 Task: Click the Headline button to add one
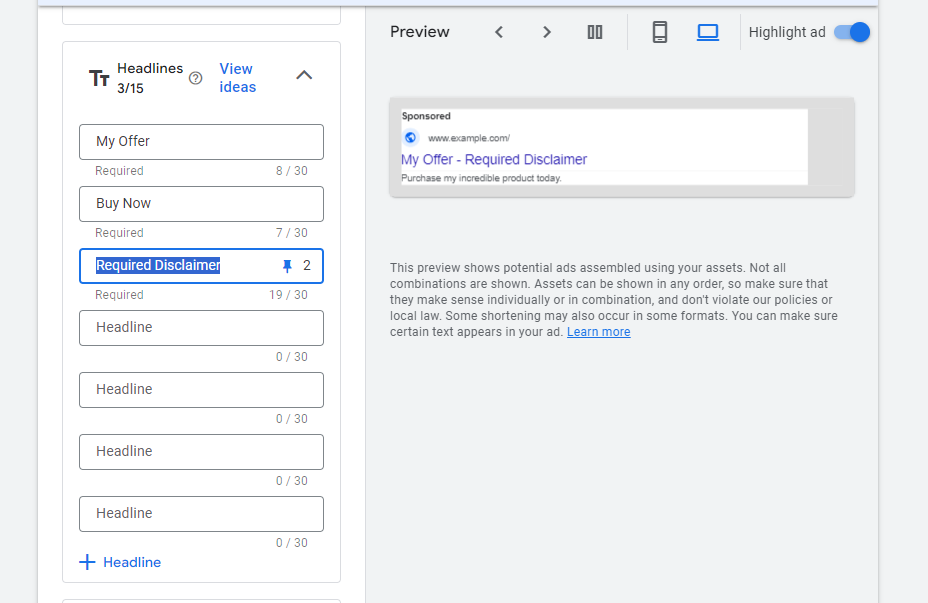132,562
